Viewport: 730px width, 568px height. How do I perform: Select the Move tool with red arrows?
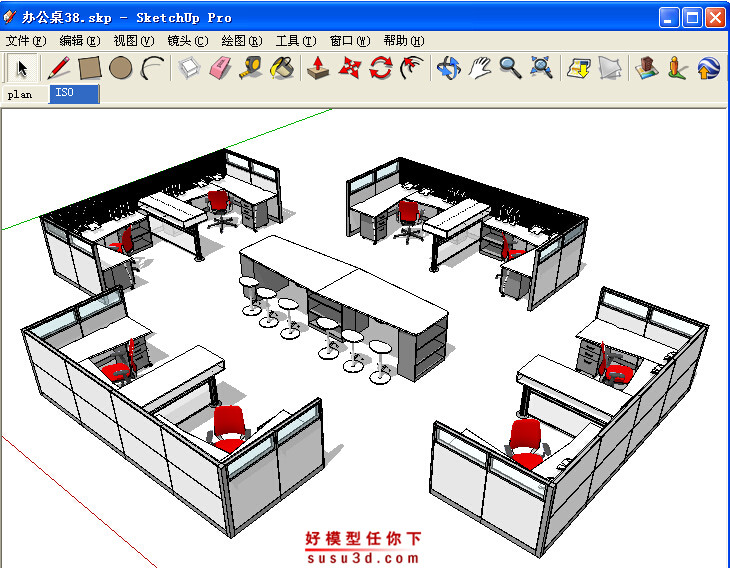tap(350, 68)
